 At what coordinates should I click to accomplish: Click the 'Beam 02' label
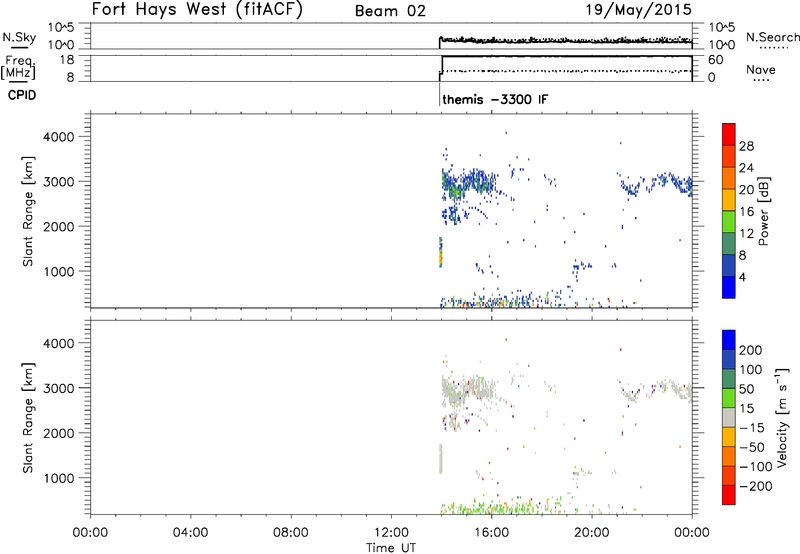pos(390,11)
